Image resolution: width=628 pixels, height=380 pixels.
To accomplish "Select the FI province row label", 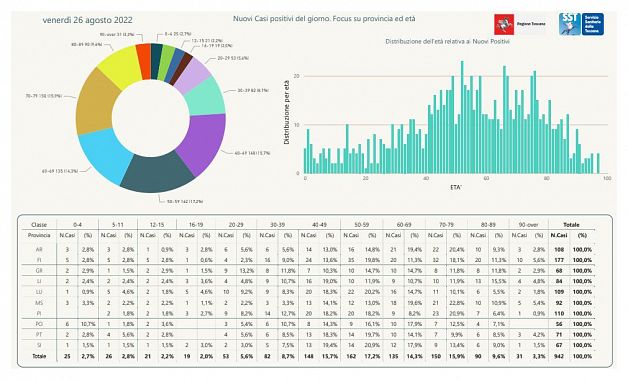I will [39, 260].
